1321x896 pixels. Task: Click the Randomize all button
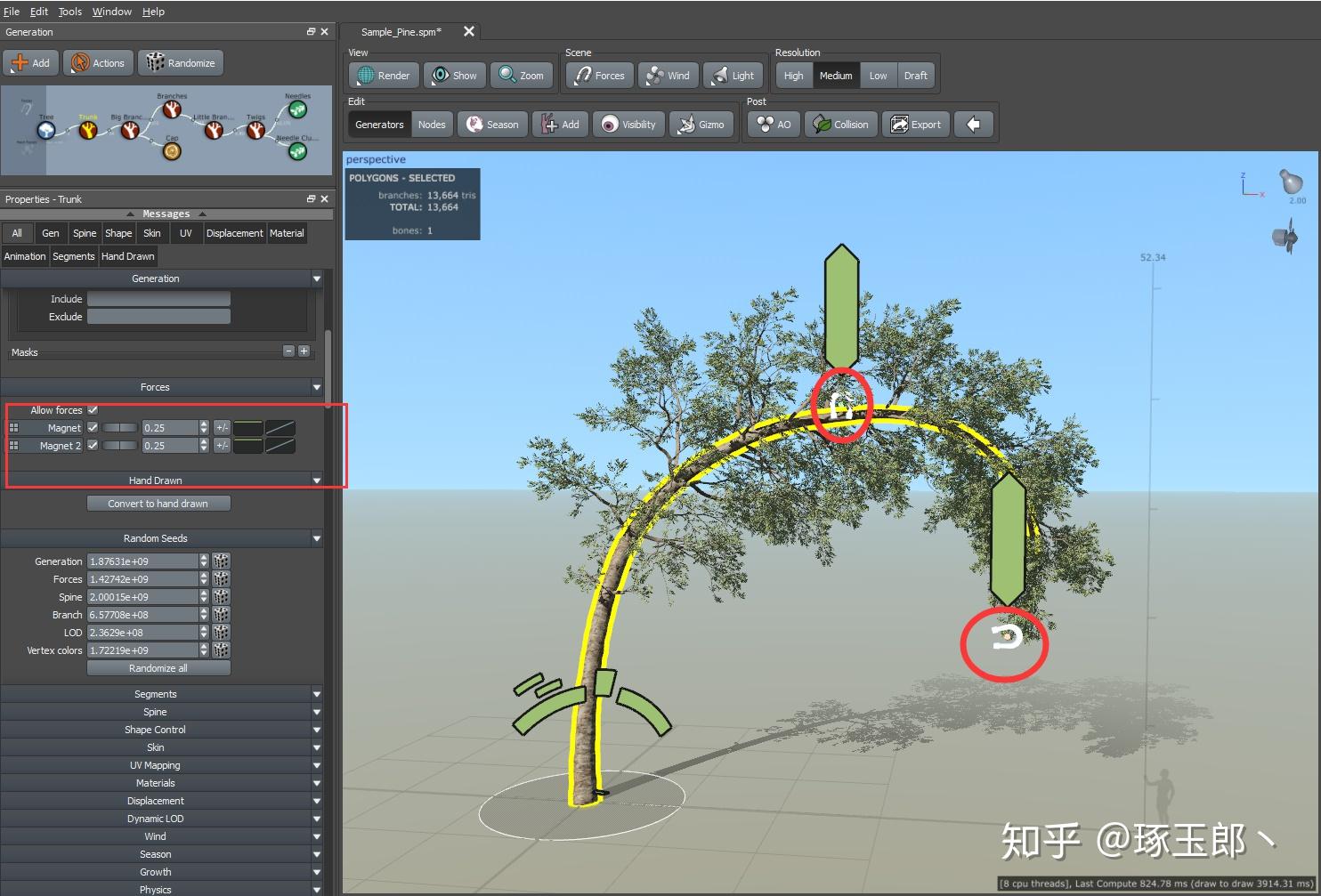[x=158, y=667]
